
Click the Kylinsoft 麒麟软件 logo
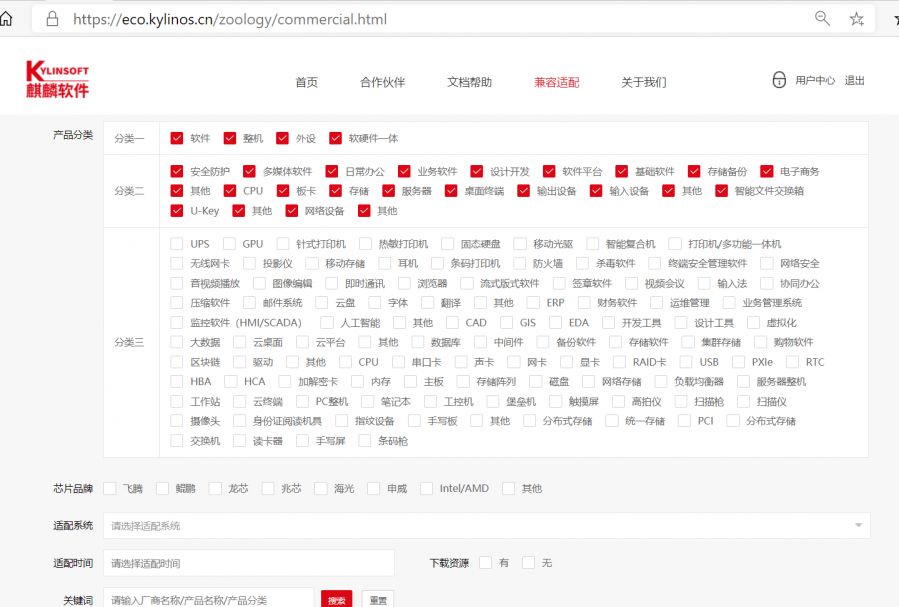click(58, 80)
